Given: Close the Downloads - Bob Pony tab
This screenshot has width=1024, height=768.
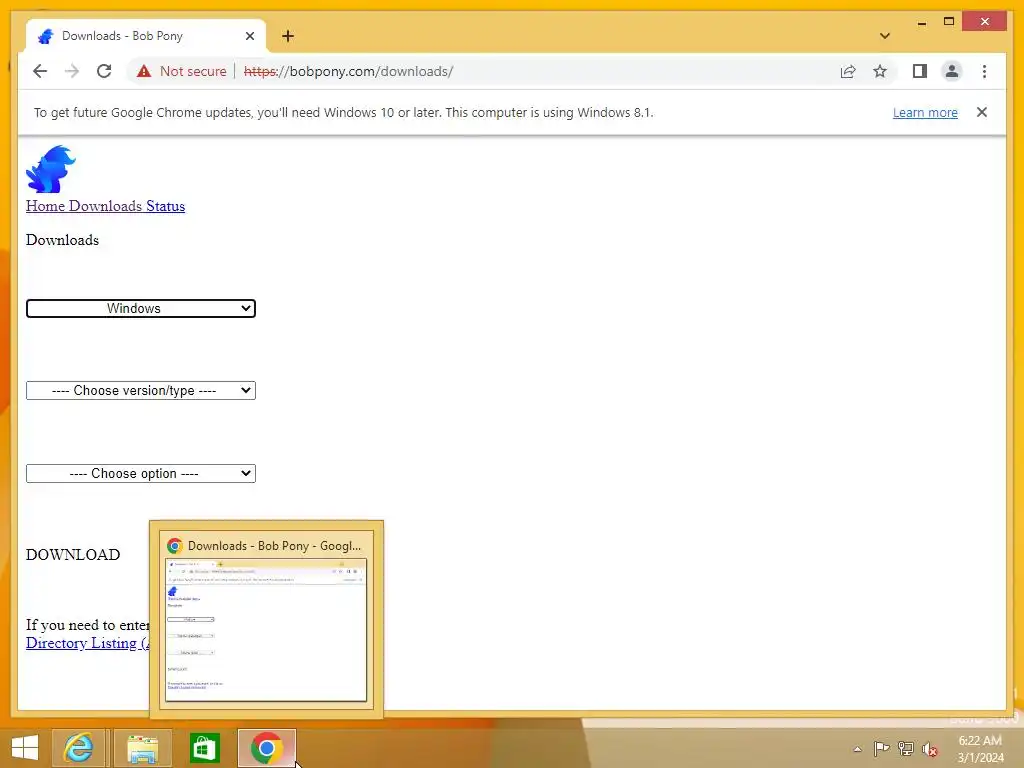Looking at the screenshot, I should (x=249, y=36).
